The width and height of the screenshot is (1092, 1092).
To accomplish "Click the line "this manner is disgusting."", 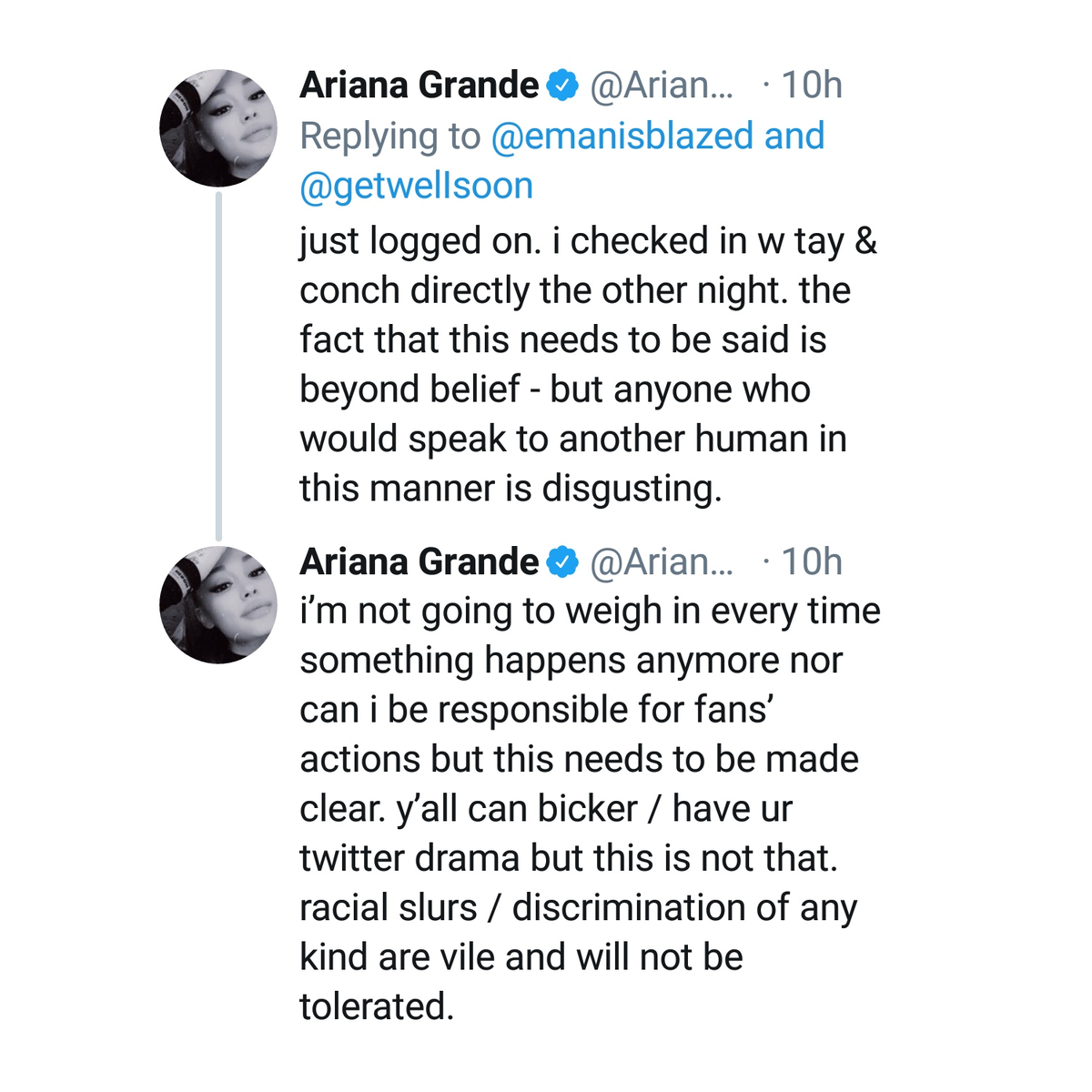I will click(511, 489).
